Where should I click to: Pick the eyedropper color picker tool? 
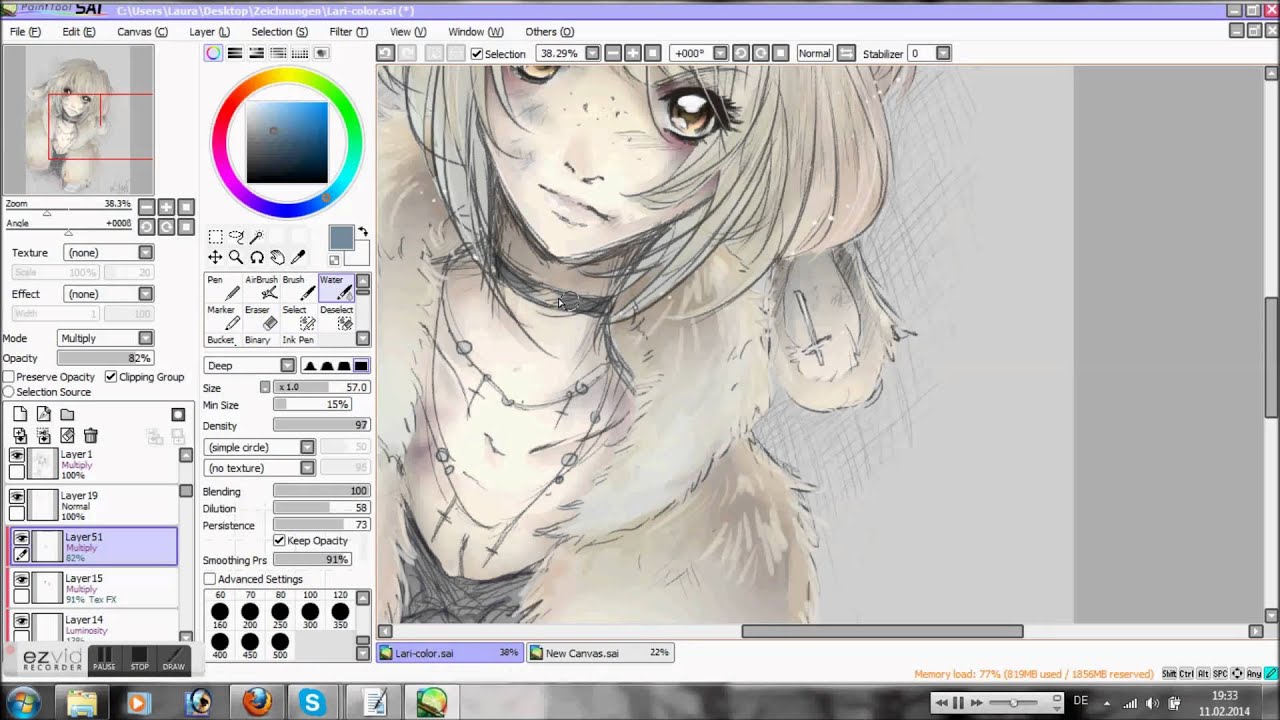297,258
